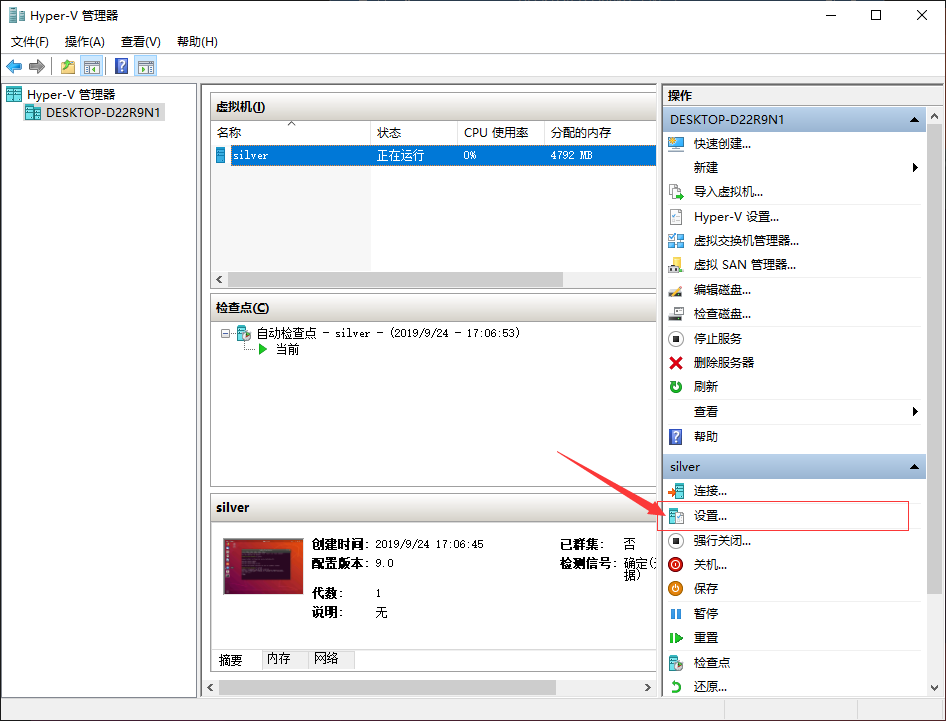946x721 pixels.
Task: Collapse the DESKTOP-D22R9N1 actions section
Action: (x=914, y=119)
